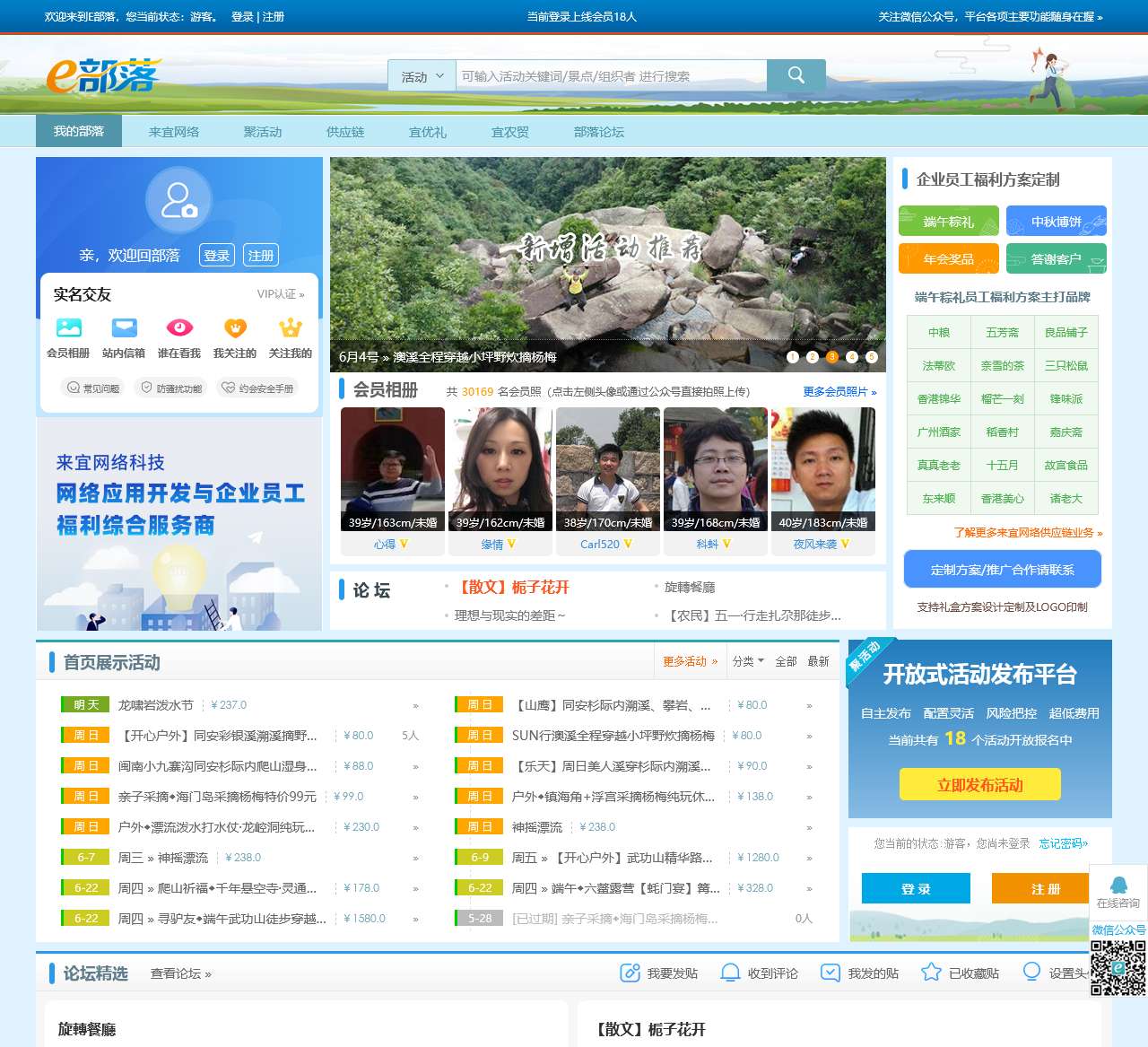Click the 我发的贴 message icon

(x=831, y=973)
